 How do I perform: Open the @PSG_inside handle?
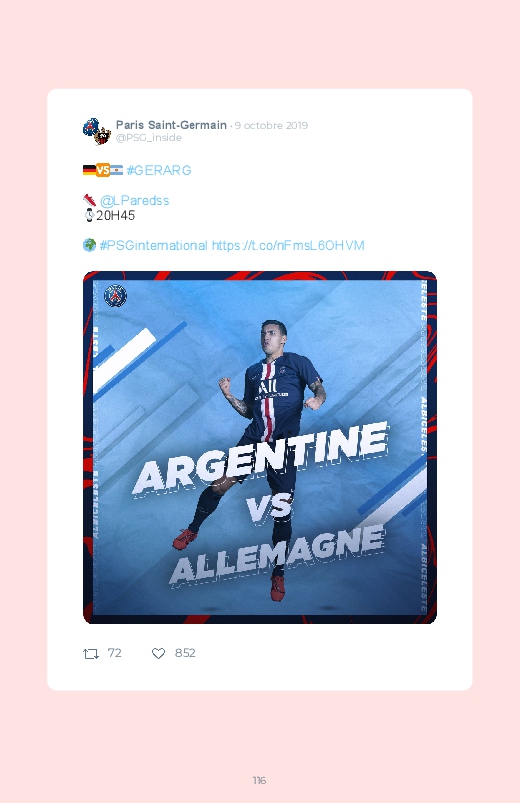click(149, 138)
